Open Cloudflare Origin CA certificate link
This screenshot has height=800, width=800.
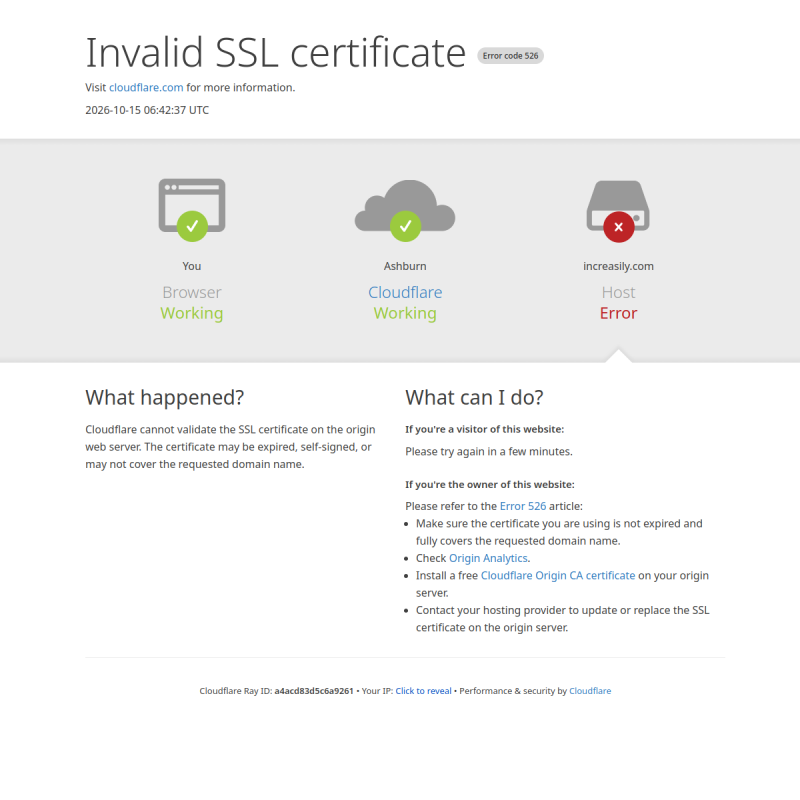tap(558, 576)
